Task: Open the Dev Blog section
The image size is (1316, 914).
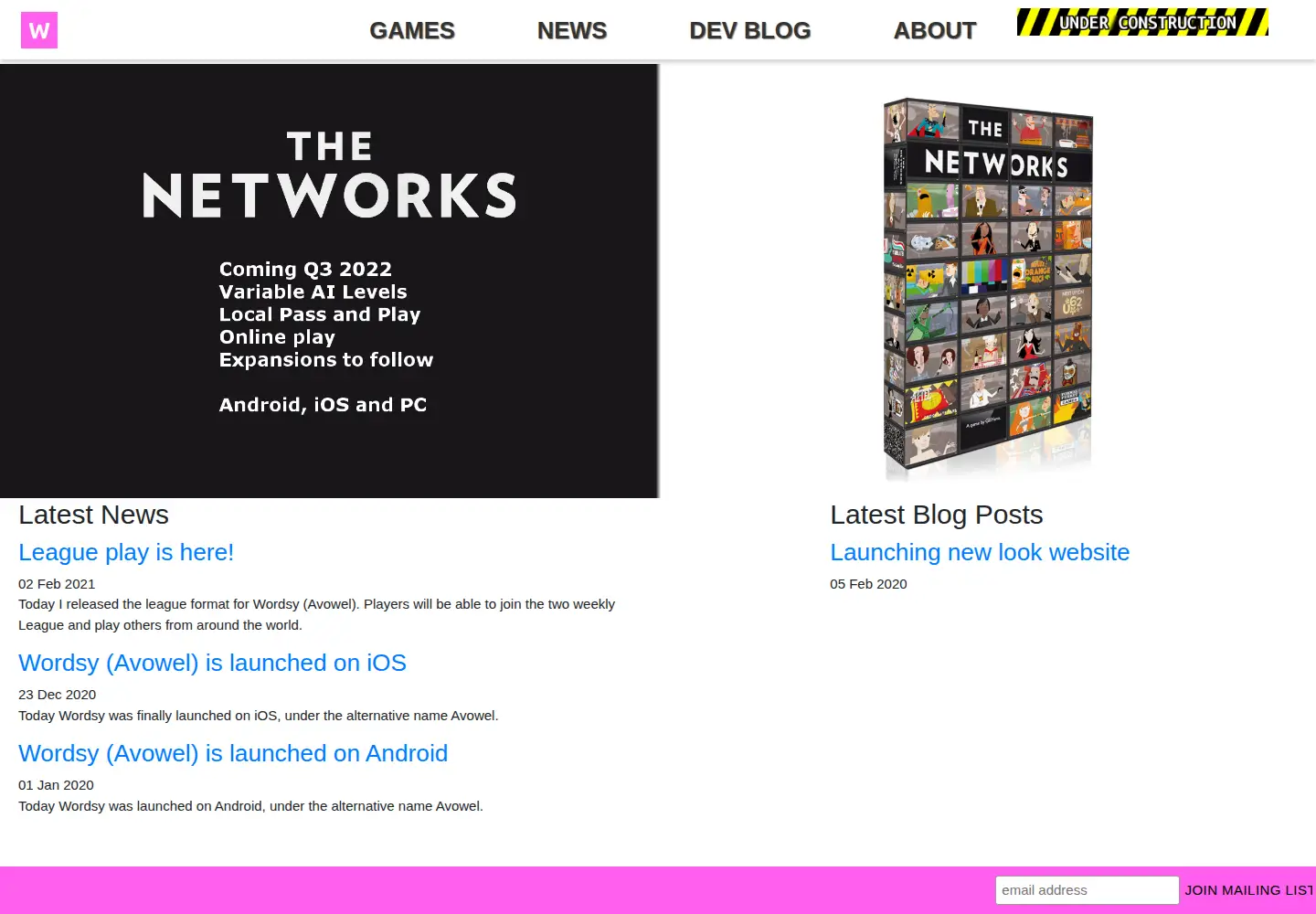Action: point(750,31)
